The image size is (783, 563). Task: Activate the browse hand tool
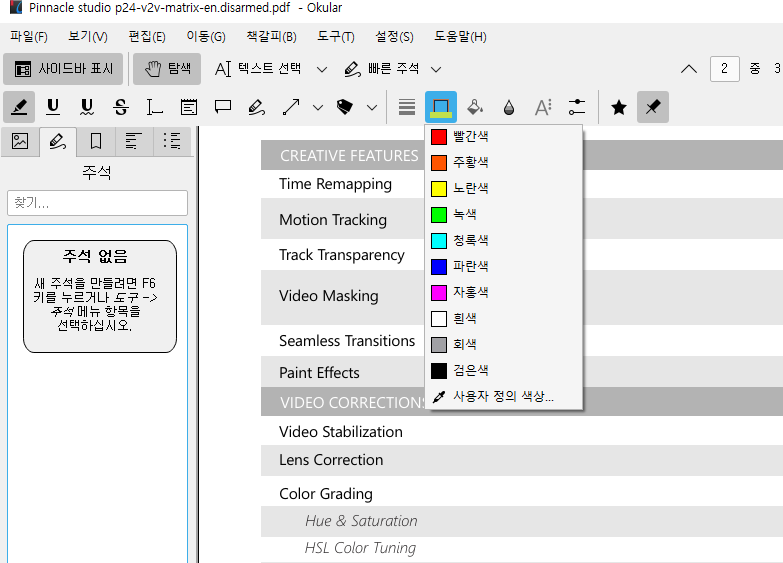167,69
